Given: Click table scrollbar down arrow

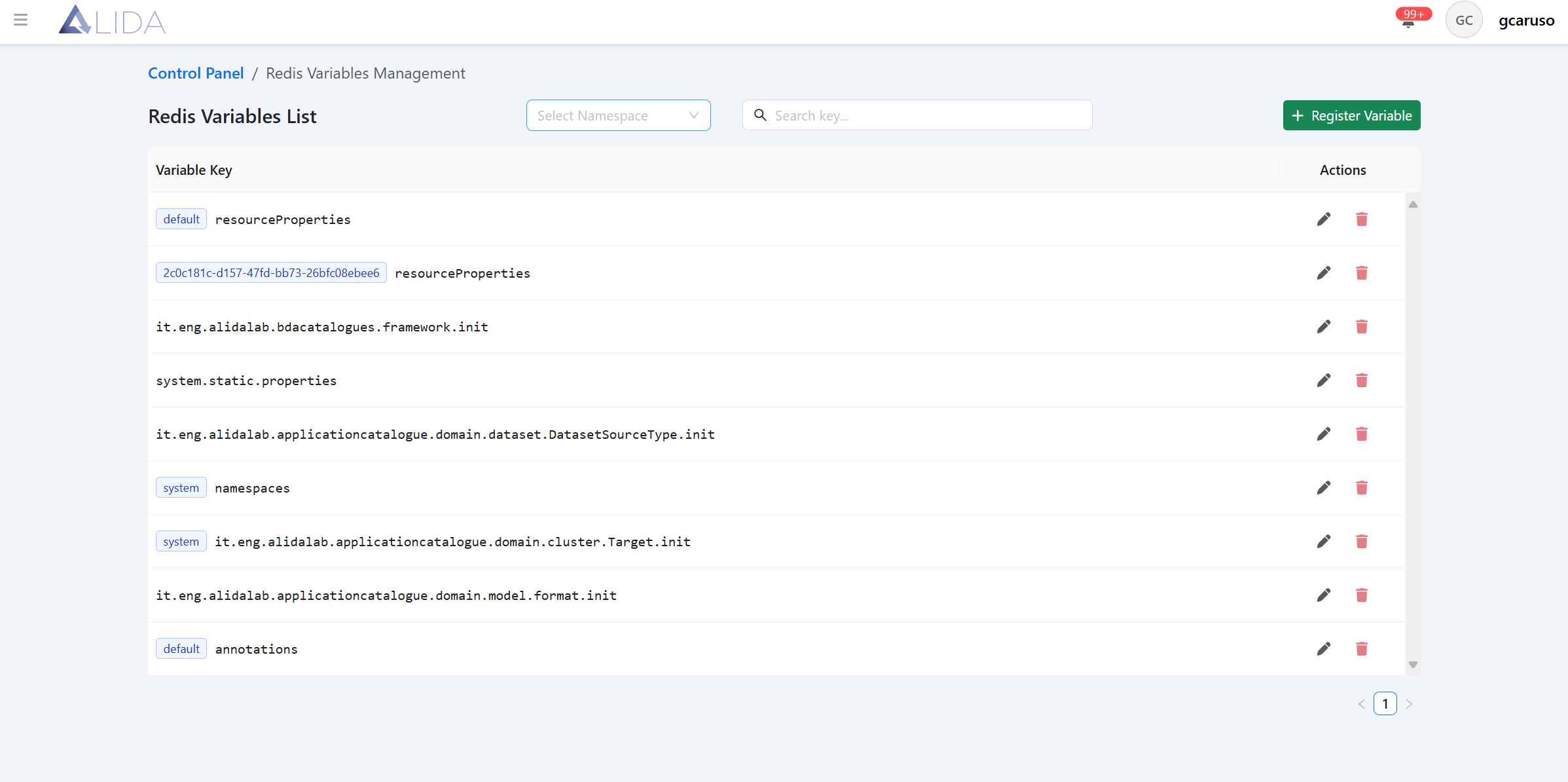Looking at the screenshot, I should point(1413,665).
